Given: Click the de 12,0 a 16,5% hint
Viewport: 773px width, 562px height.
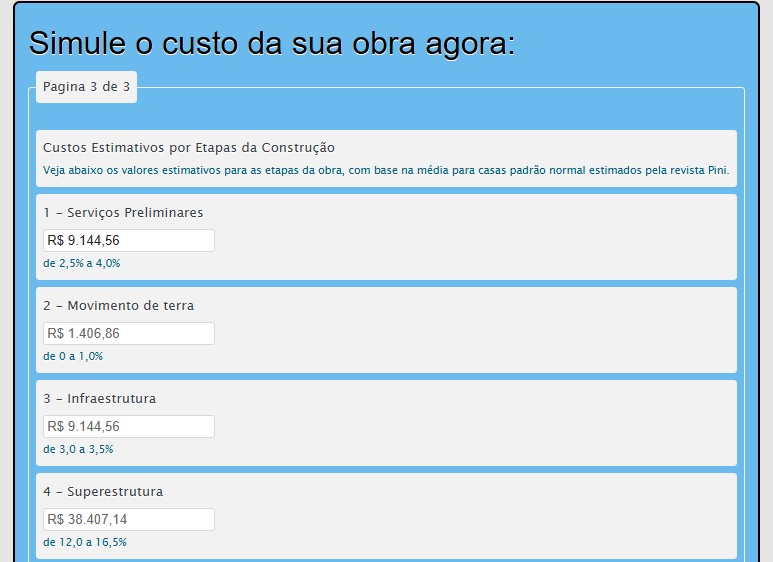Looking at the screenshot, I should (x=85, y=542).
